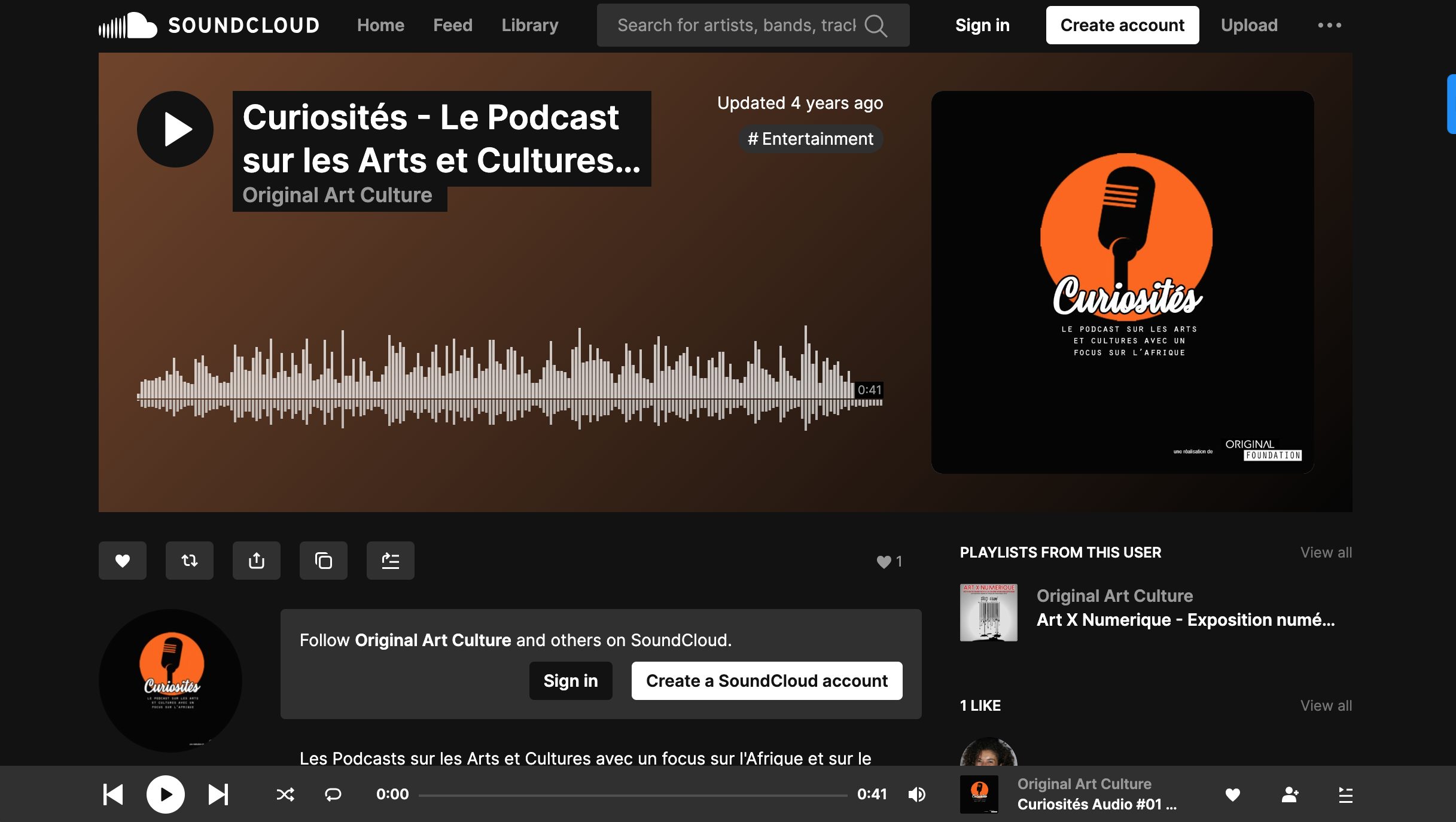Screen dimensions: 1456x822
Task: Click the player bar progress timeline
Action: [633, 795]
